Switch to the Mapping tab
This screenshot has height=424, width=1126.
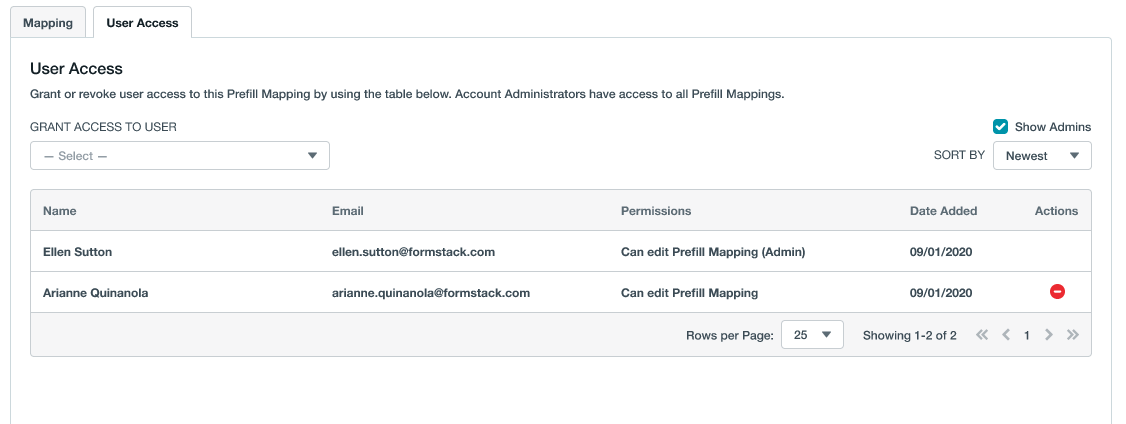(47, 22)
